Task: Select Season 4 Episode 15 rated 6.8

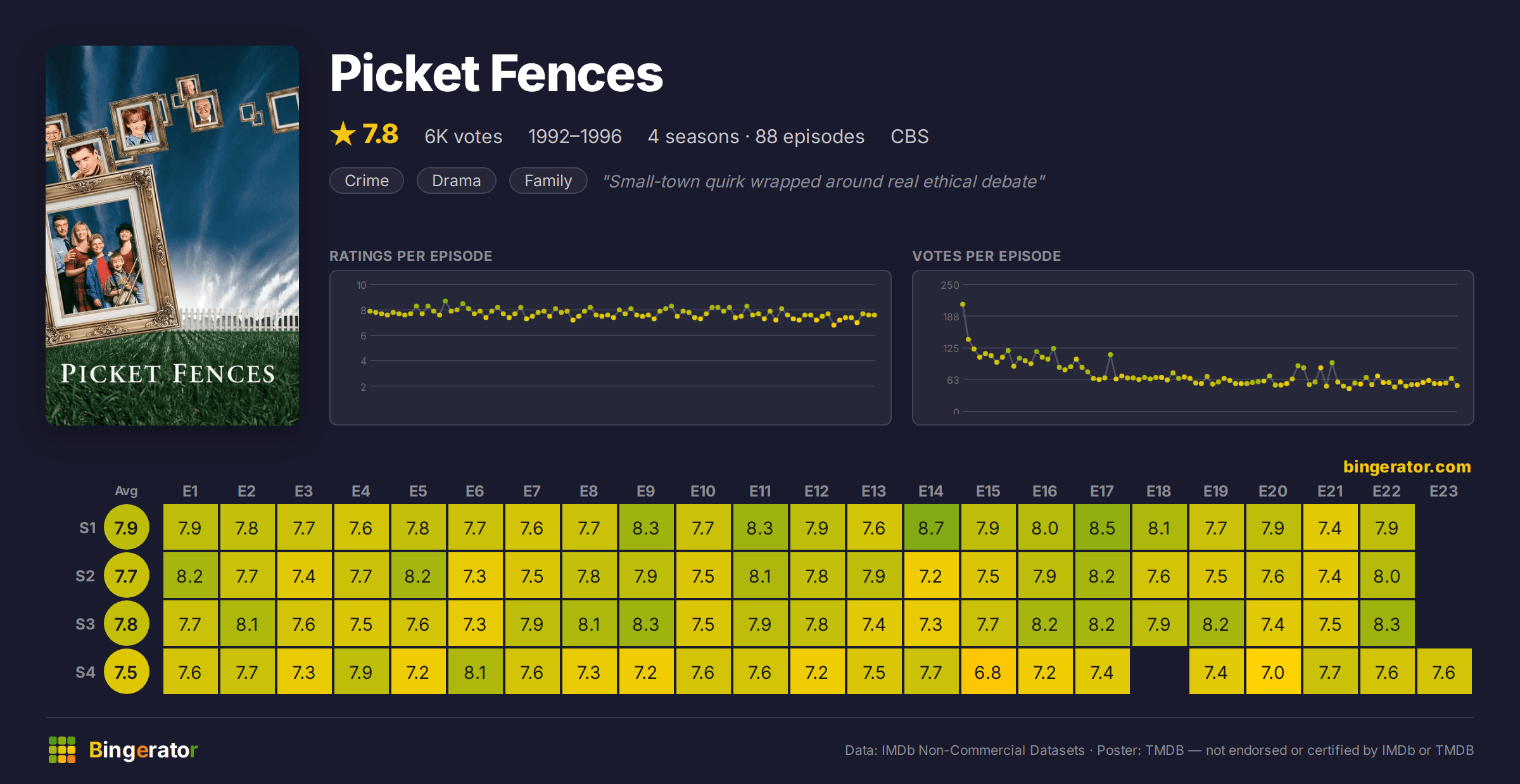Action: [x=988, y=672]
